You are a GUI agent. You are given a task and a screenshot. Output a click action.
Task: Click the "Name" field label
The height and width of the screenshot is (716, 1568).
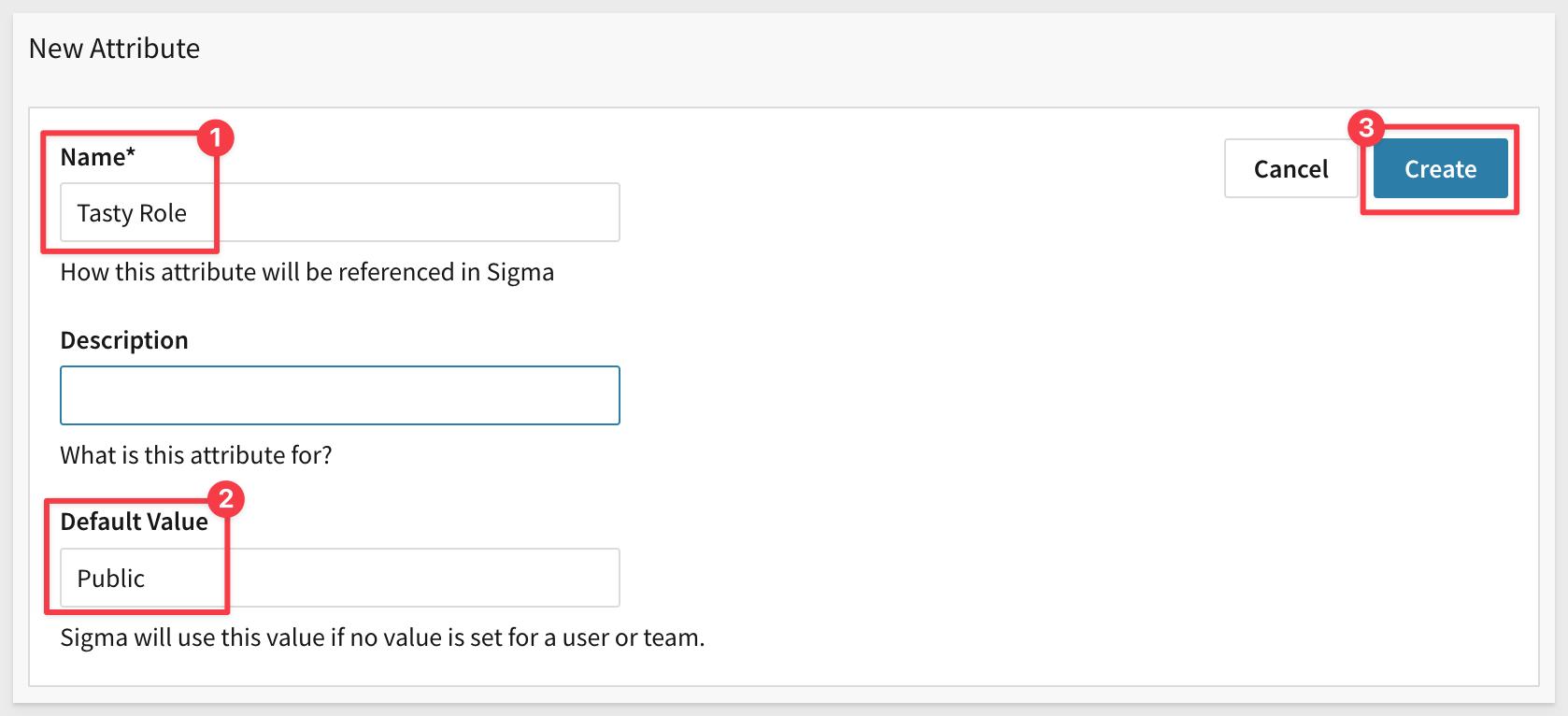click(93, 157)
